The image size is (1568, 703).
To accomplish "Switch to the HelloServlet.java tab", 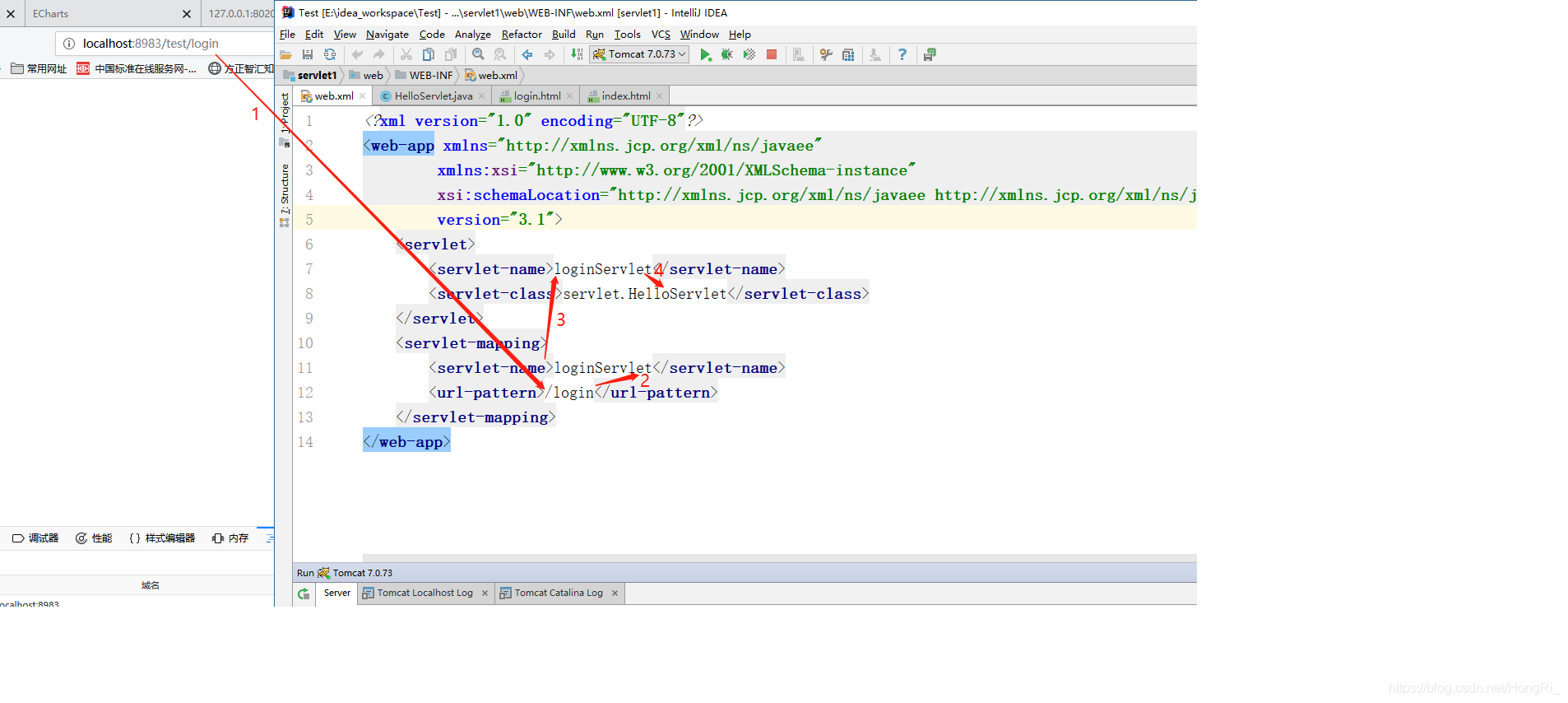I will pyautogui.click(x=434, y=96).
